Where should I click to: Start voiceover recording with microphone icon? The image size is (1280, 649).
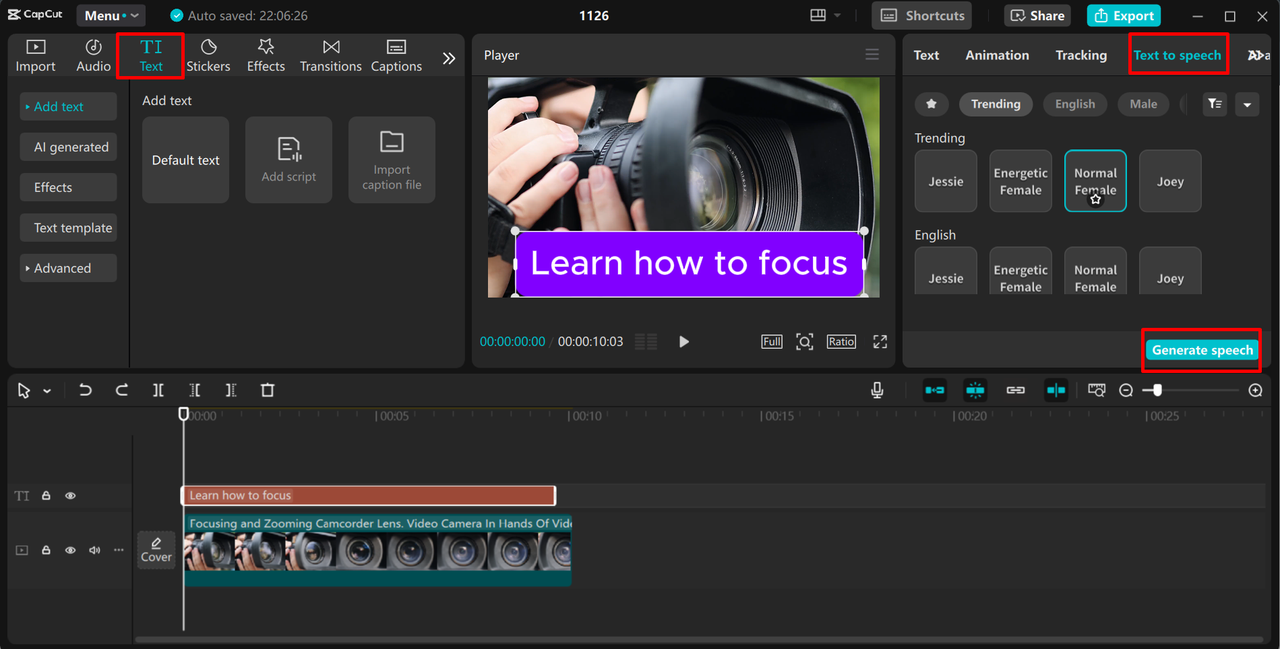(x=877, y=390)
